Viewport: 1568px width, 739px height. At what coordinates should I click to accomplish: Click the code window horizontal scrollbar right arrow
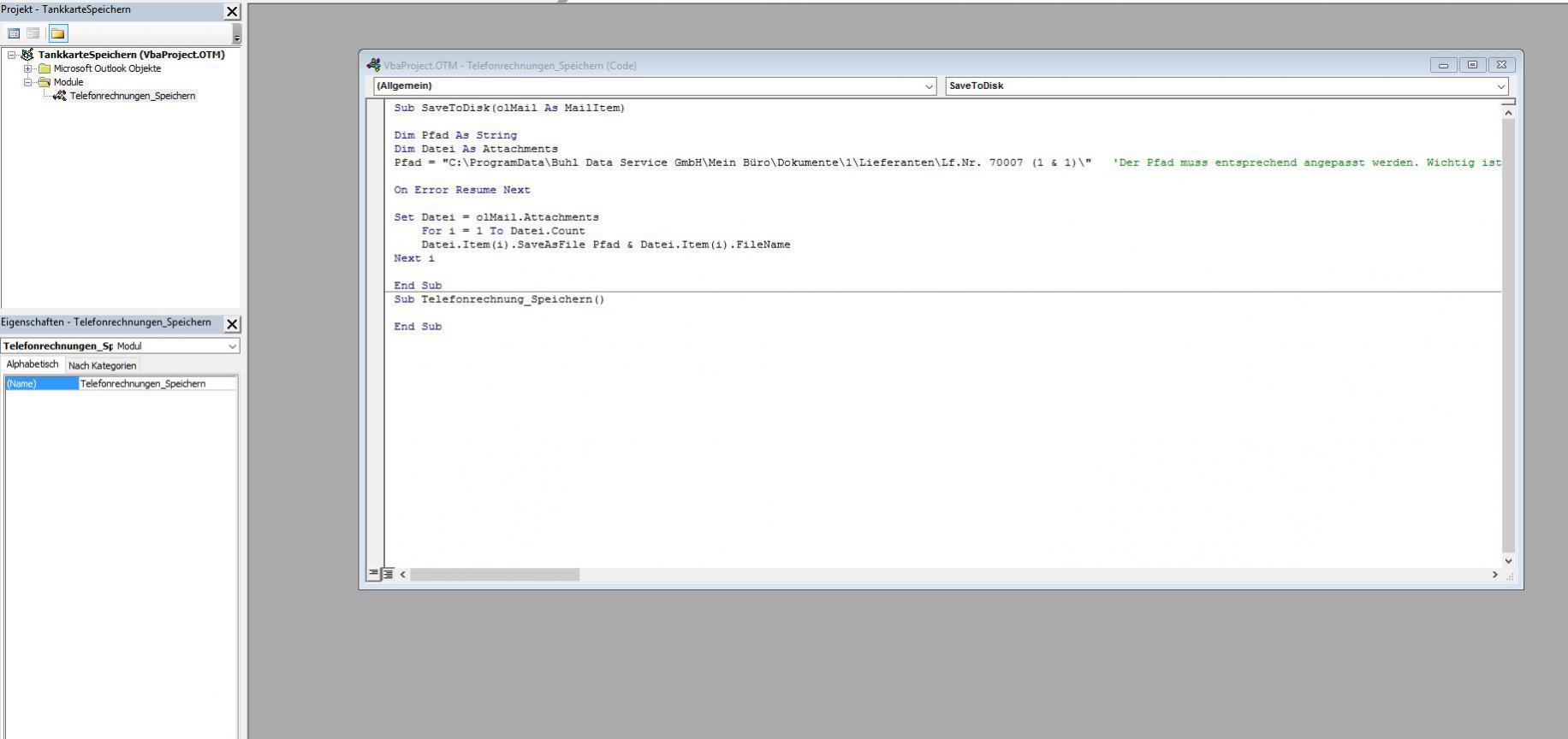tap(1494, 575)
